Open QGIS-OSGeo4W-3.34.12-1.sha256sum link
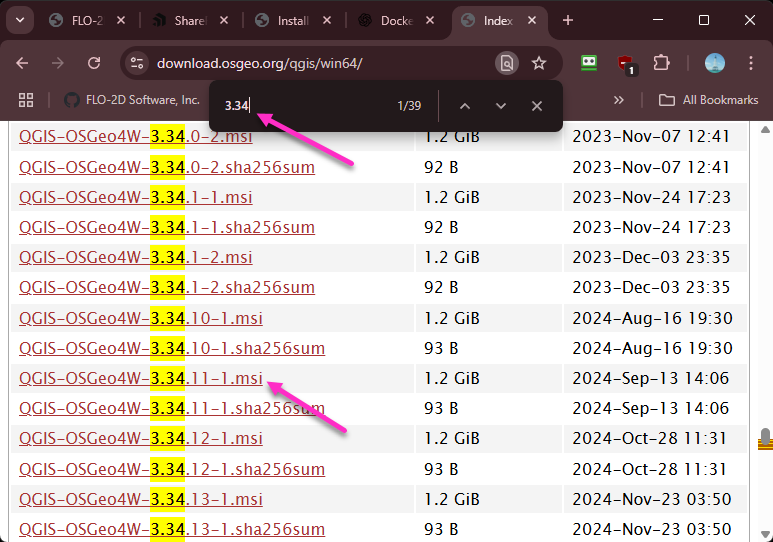 (x=171, y=469)
